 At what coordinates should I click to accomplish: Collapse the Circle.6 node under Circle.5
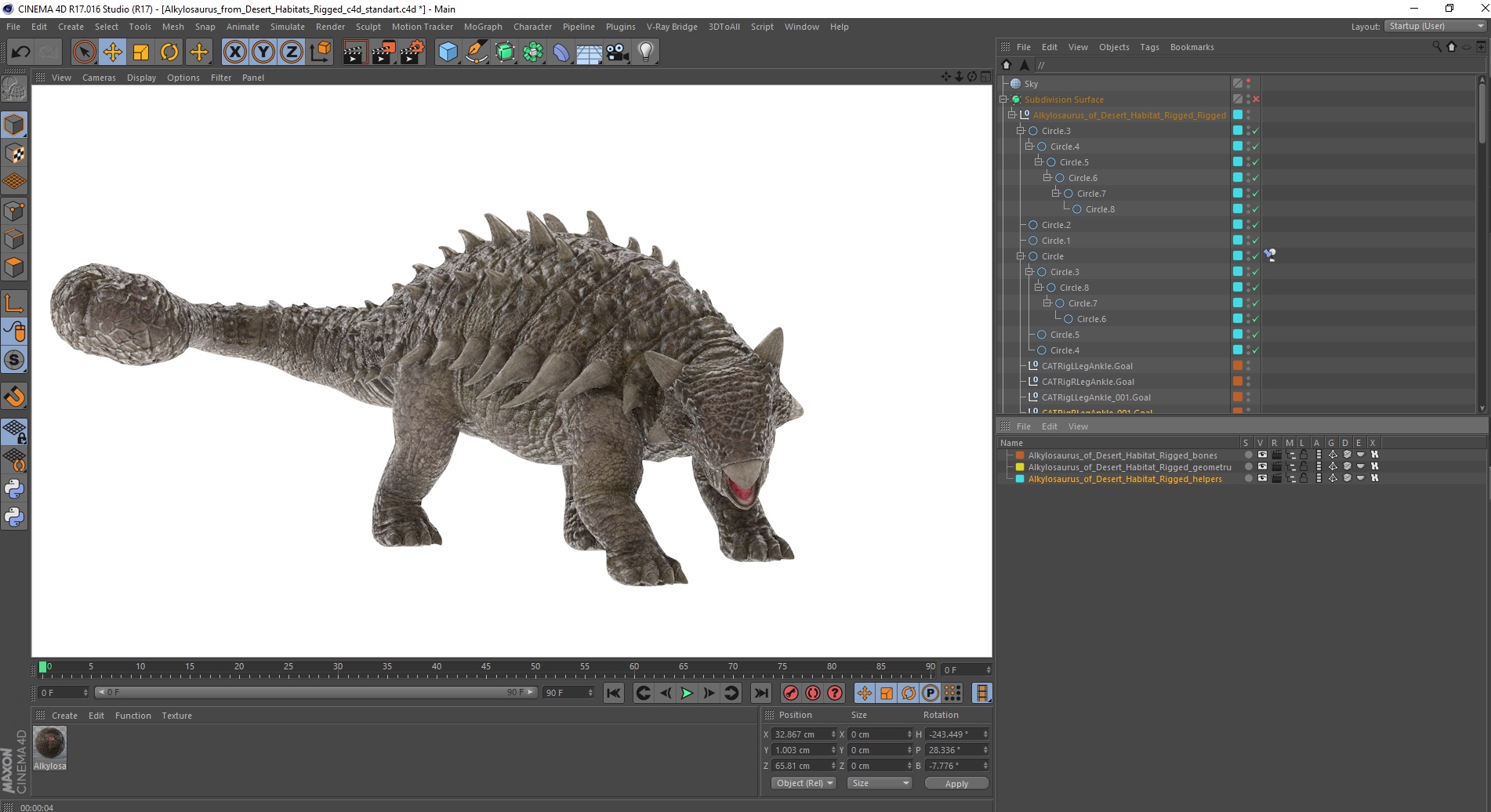[x=1047, y=178]
